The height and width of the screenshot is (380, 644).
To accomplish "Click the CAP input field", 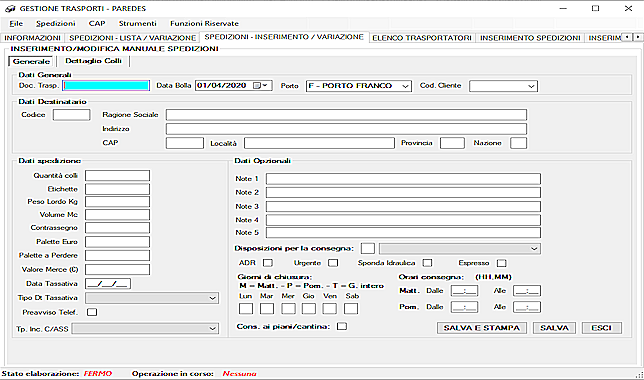I will pyautogui.click(x=185, y=143).
